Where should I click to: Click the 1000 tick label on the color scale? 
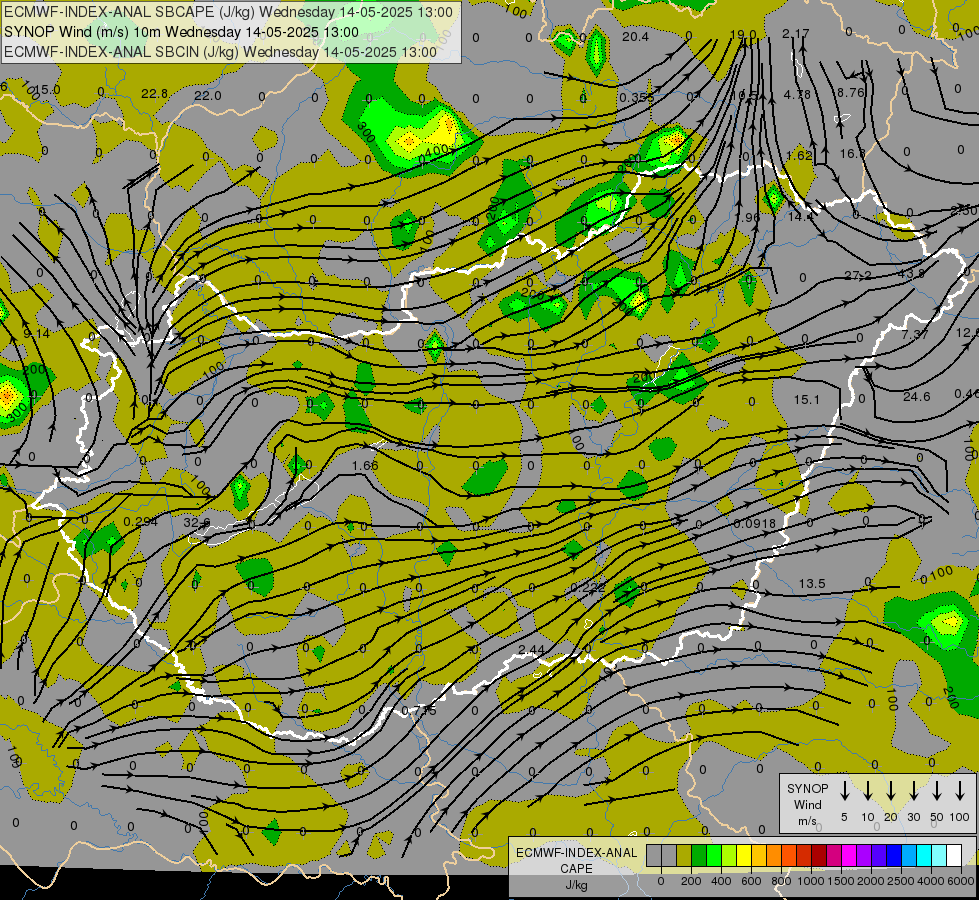click(x=810, y=881)
